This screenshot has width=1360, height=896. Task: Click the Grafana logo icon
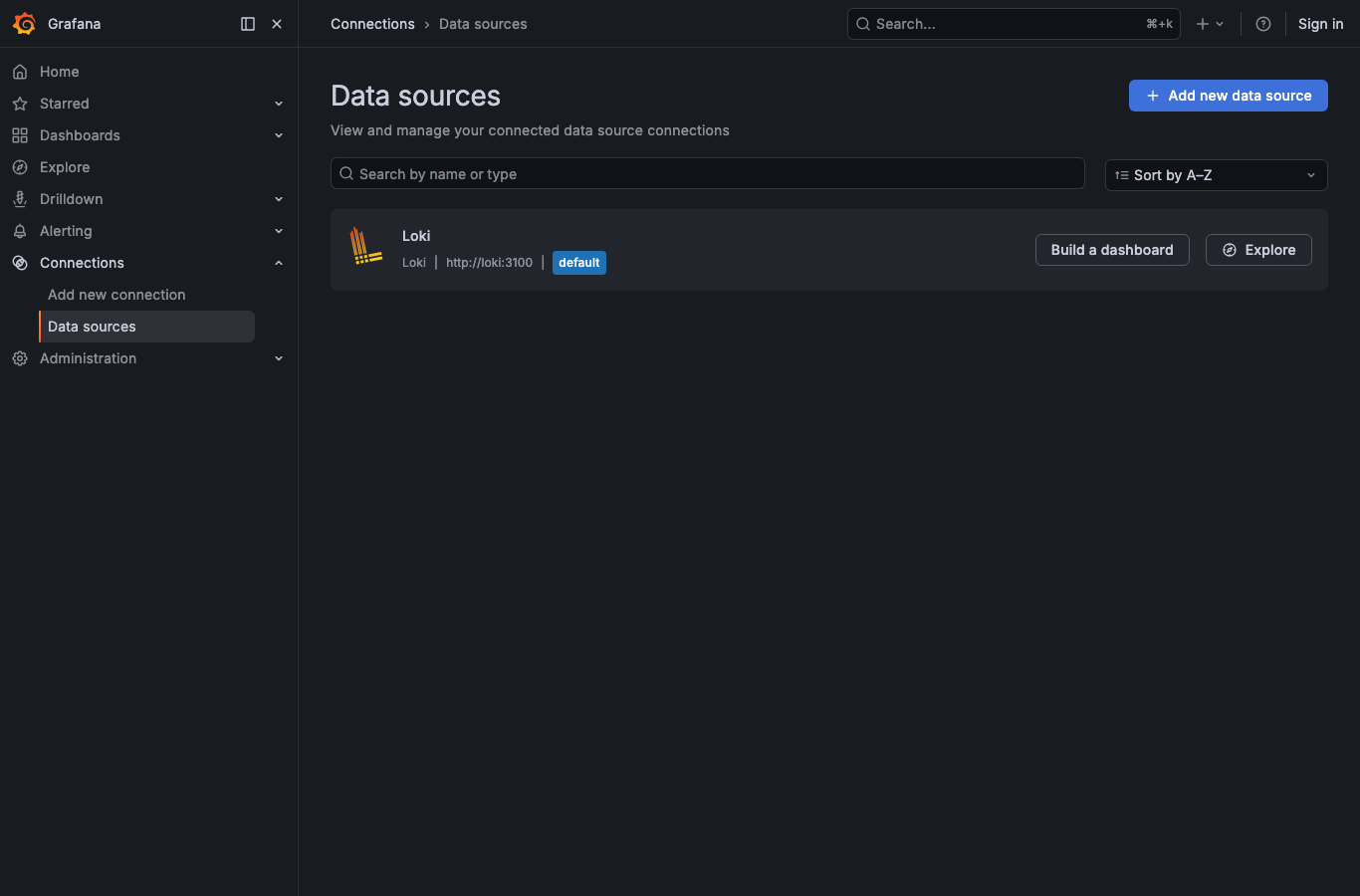tap(24, 24)
